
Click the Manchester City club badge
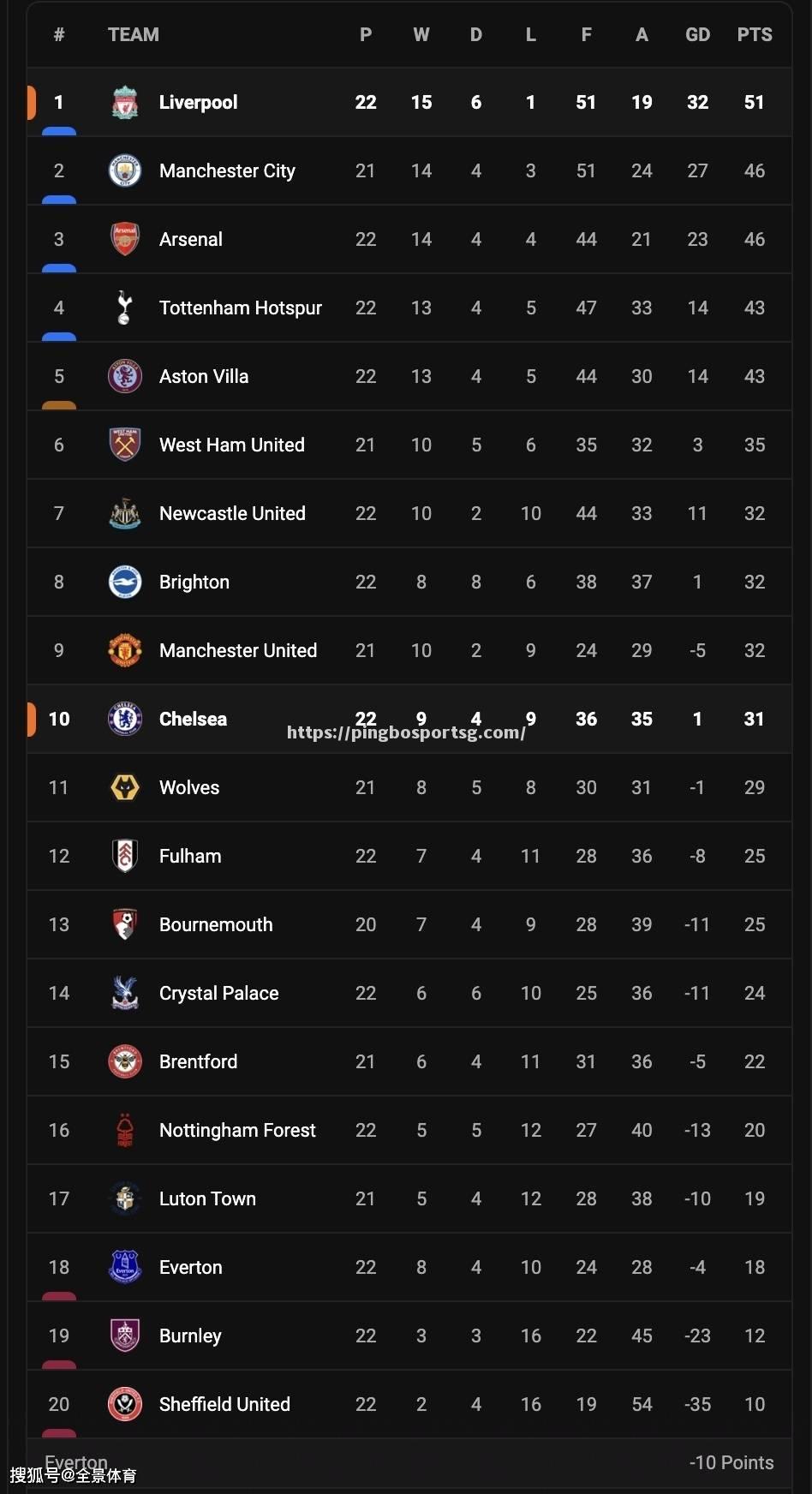pos(125,170)
